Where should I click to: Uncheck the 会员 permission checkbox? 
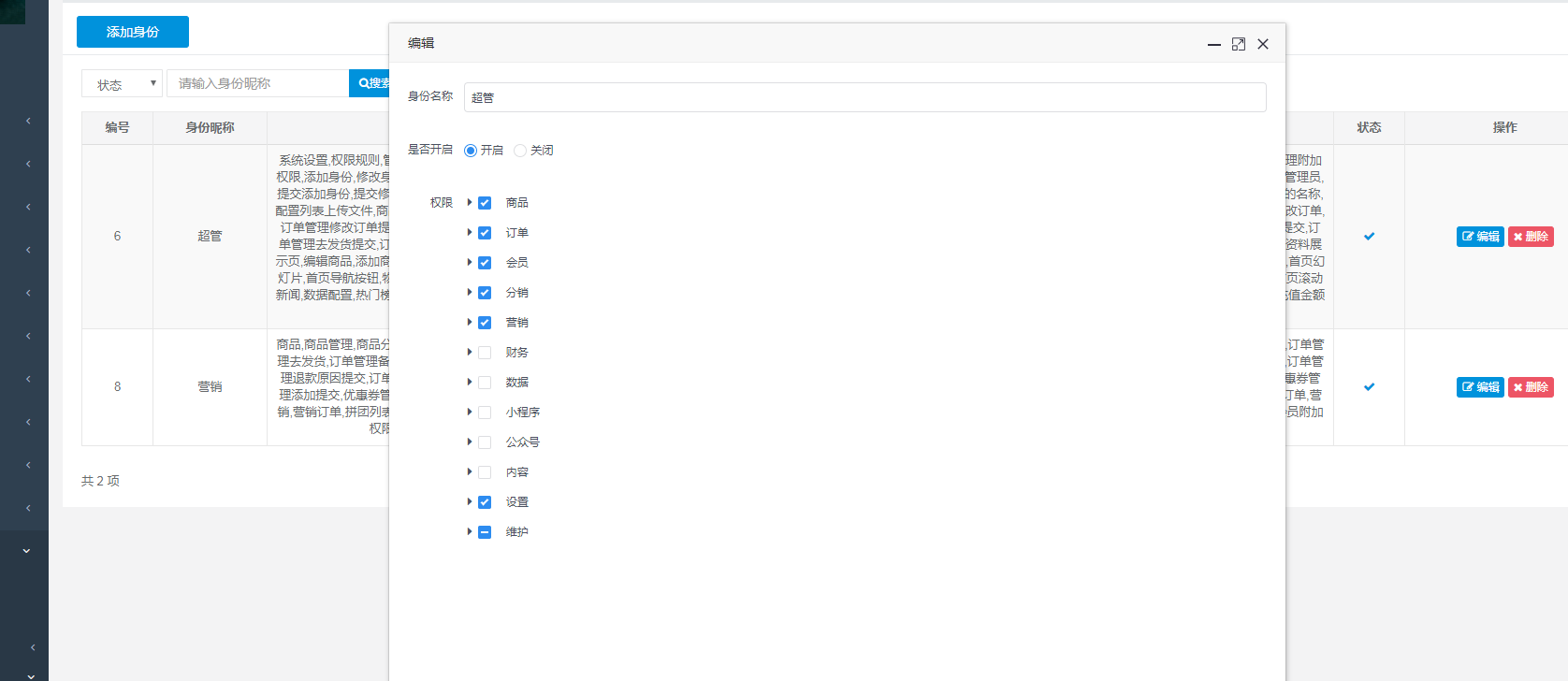485,263
